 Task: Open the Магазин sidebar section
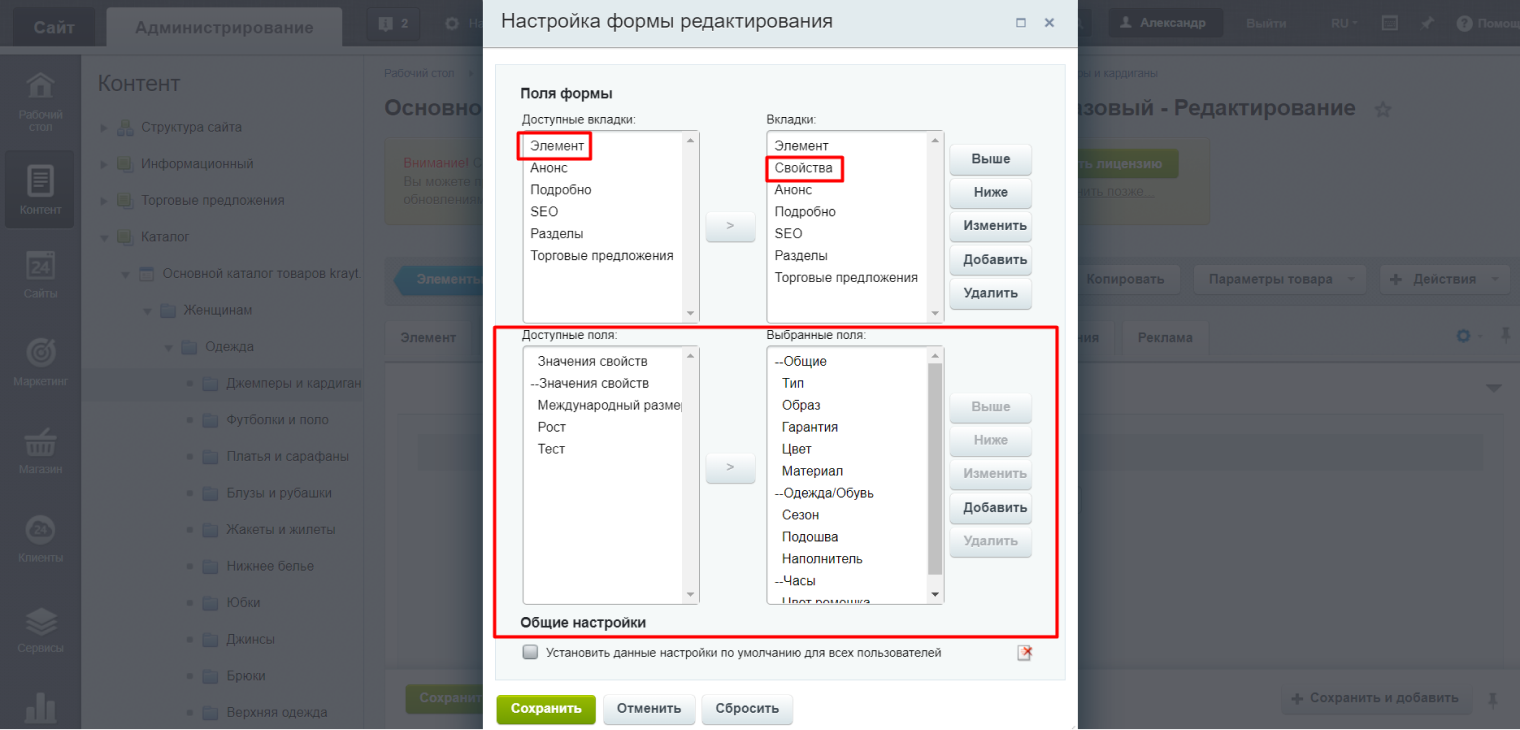point(40,450)
